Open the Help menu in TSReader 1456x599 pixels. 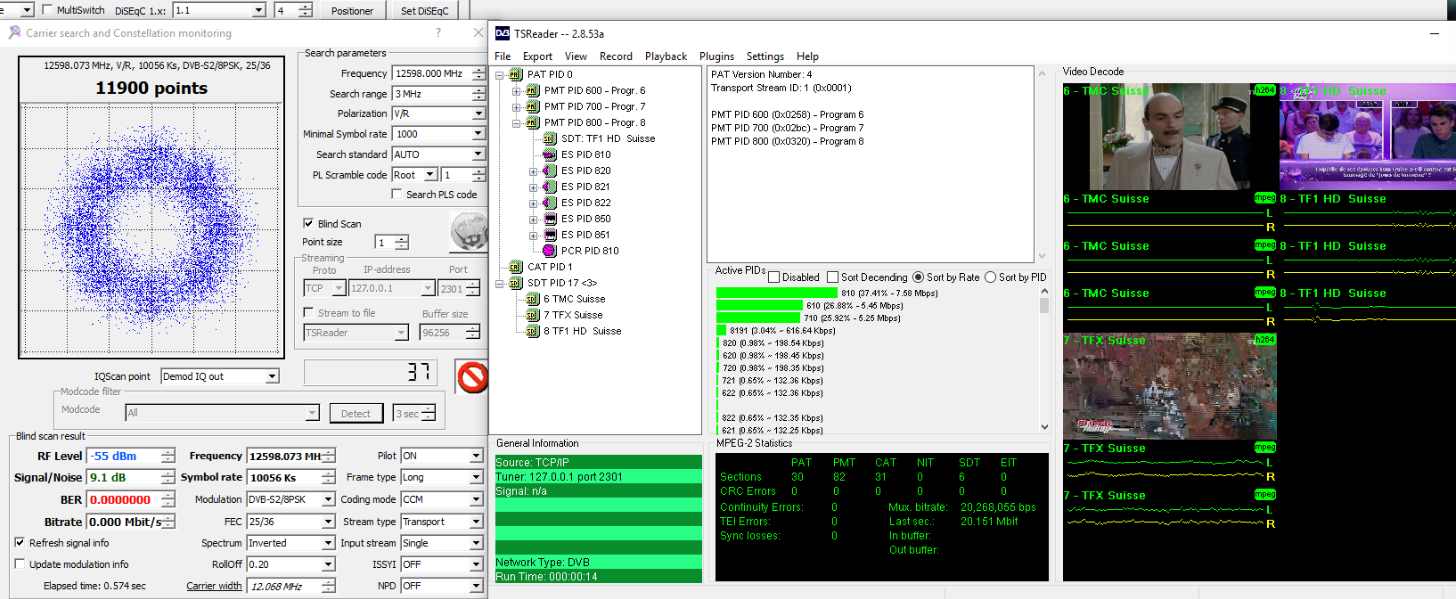[807, 56]
